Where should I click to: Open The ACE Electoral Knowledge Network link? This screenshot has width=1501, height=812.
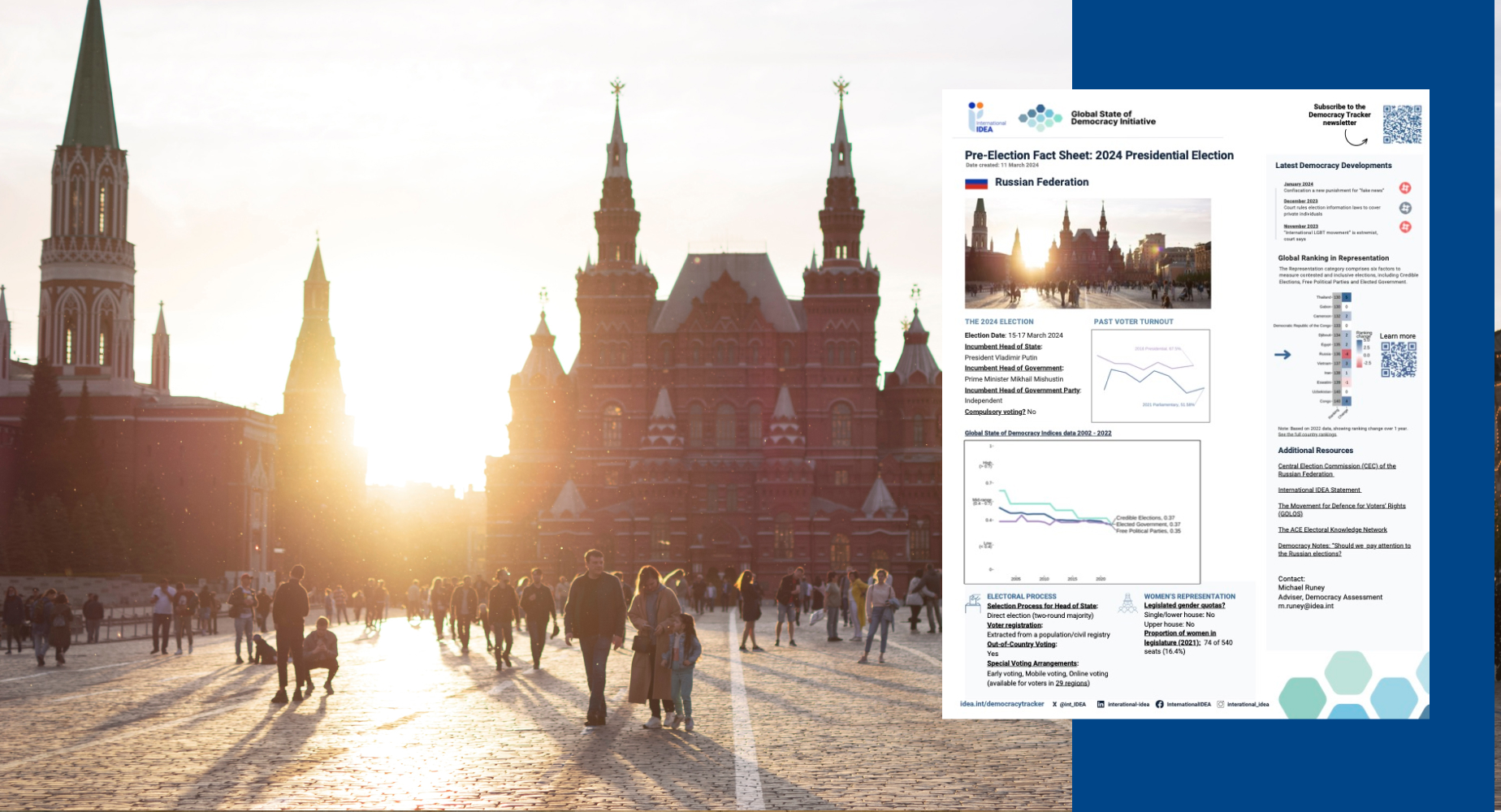1332,529
